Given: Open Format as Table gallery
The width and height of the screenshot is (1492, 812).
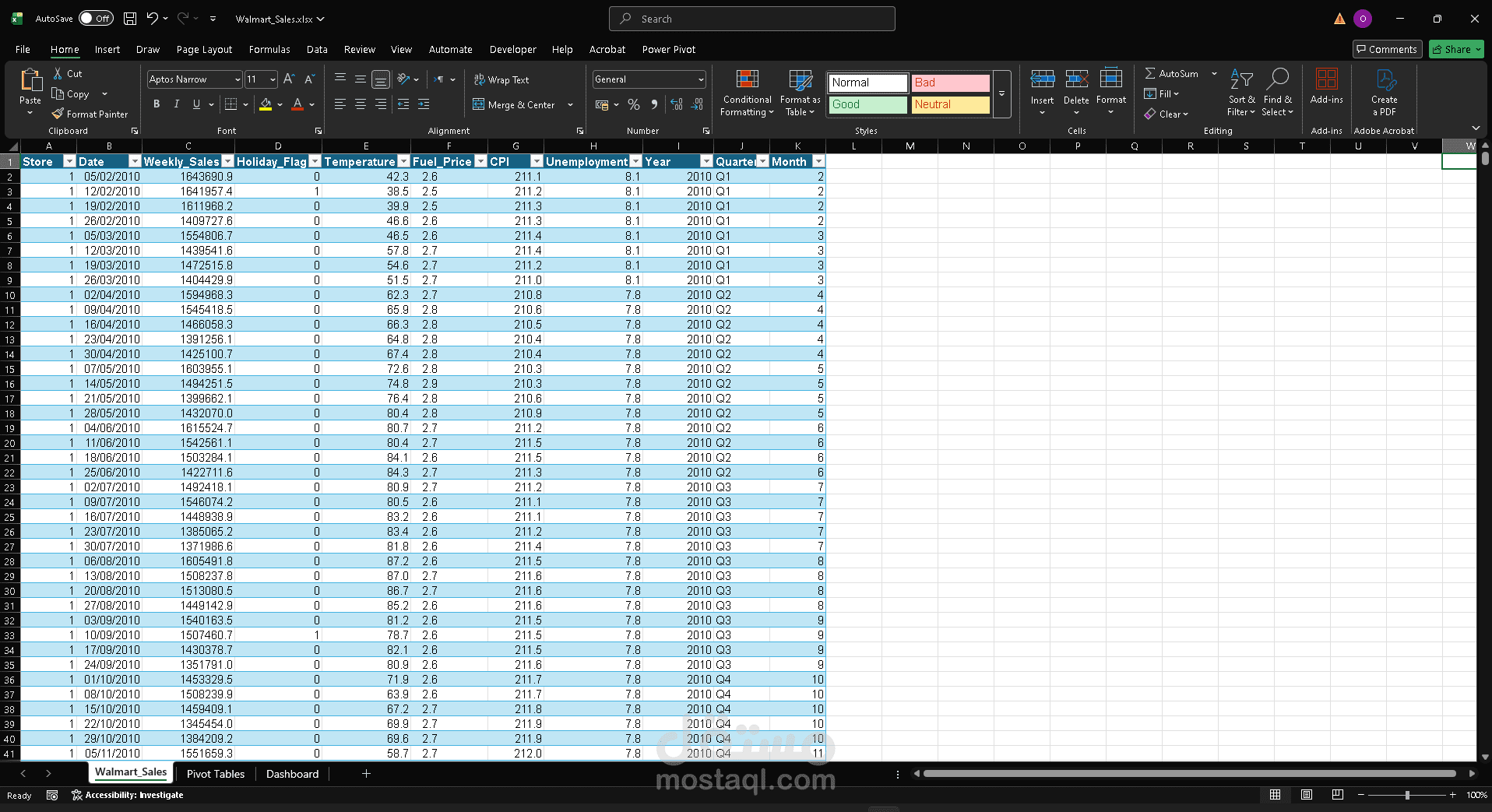Looking at the screenshot, I should 801,93.
